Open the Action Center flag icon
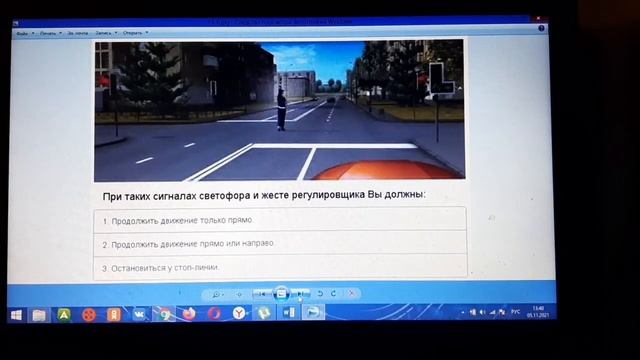Image resolution: width=640 pixels, height=360 pixels. pyautogui.click(x=502, y=312)
